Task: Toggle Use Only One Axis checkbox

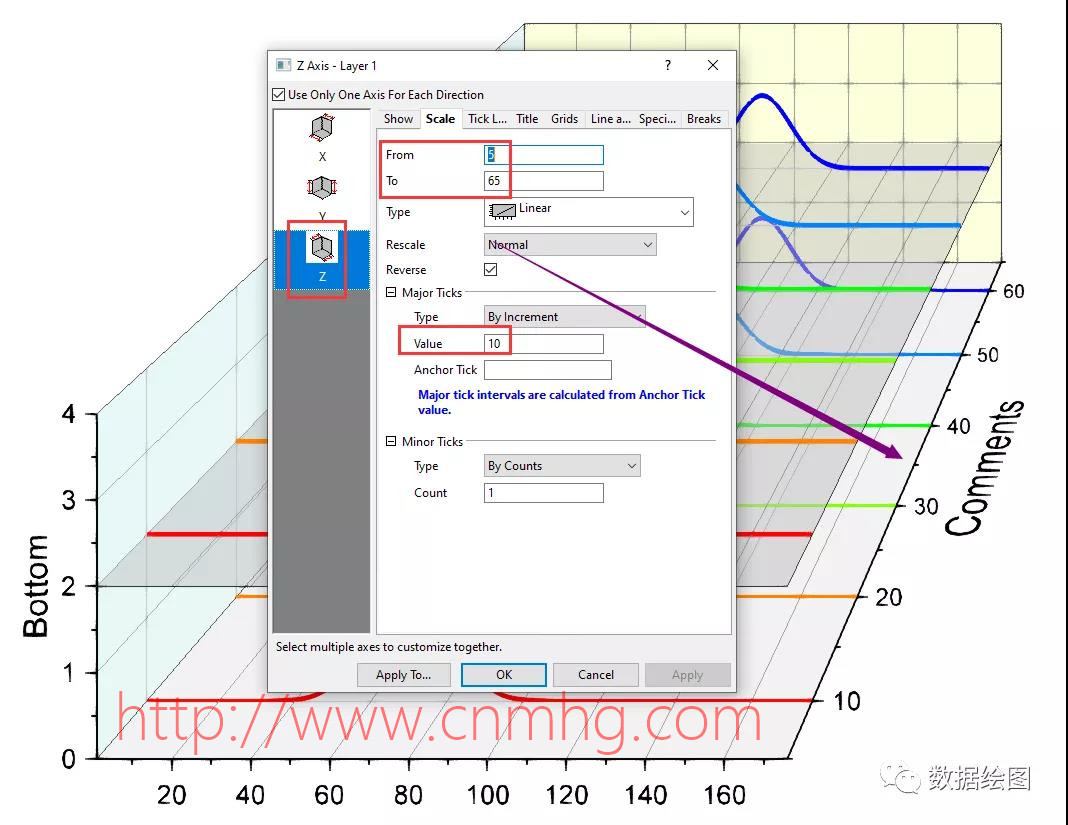Action: click(x=279, y=95)
